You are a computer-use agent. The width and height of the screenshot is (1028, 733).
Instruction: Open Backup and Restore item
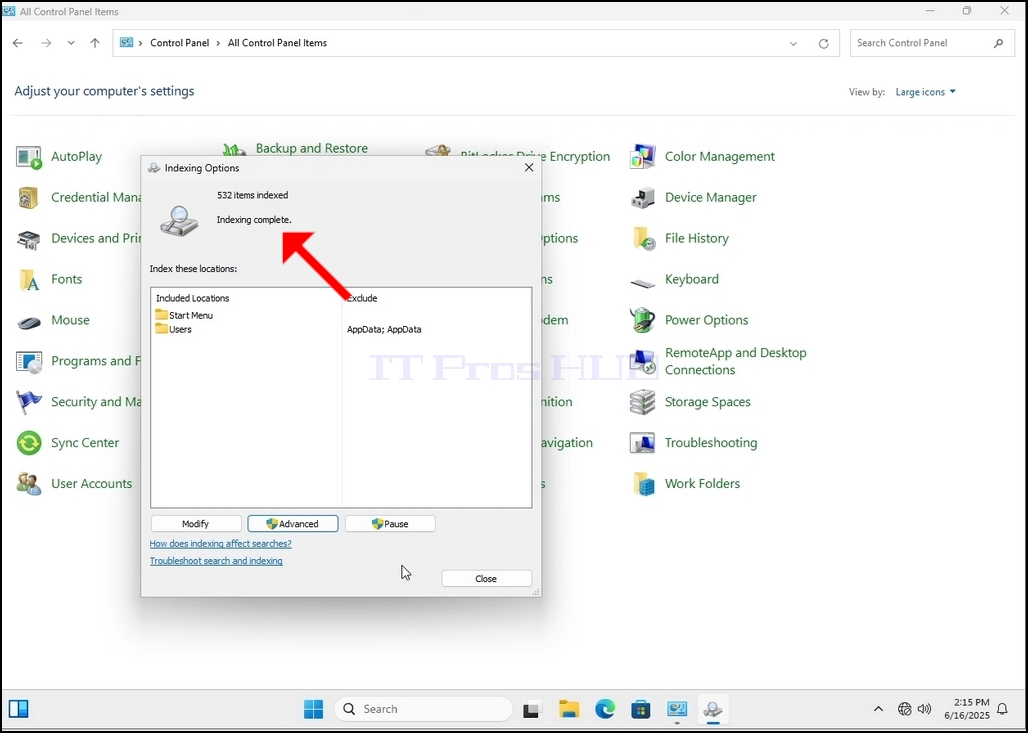pos(311,149)
